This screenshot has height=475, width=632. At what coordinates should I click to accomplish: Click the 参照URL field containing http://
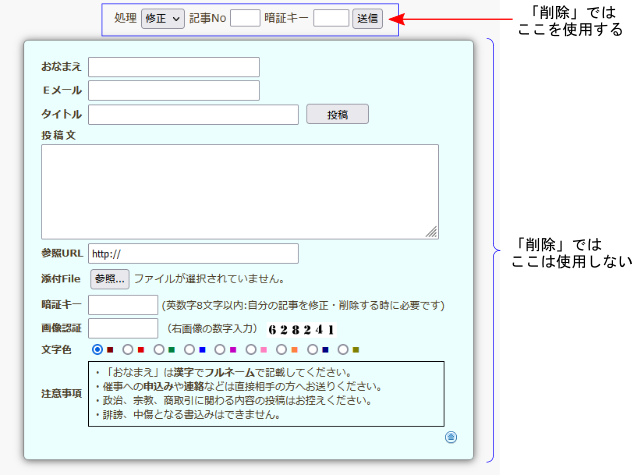[x=193, y=254]
